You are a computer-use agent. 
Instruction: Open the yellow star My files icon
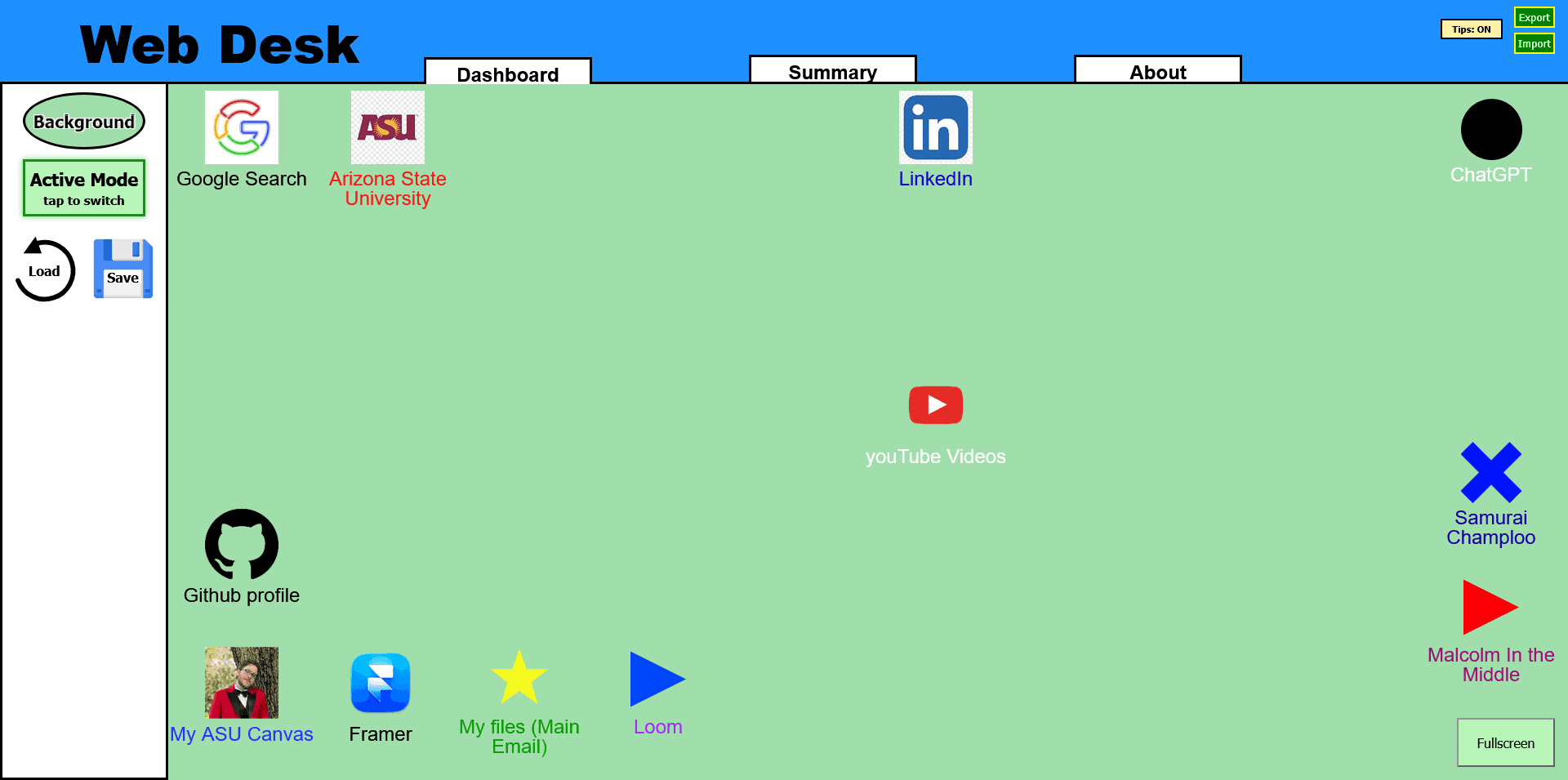pos(519,677)
